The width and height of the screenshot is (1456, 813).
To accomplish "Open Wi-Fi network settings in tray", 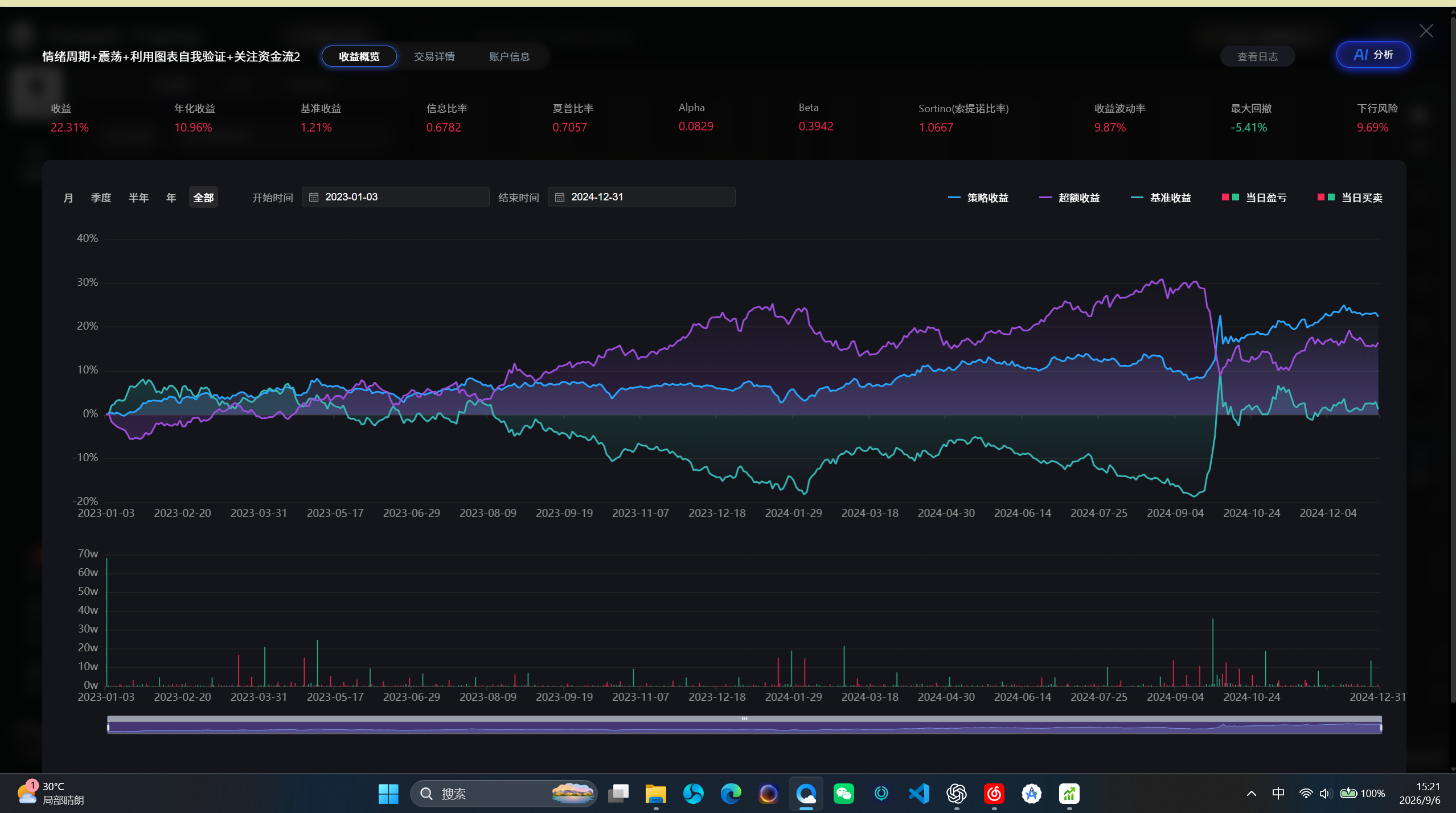I will pos(1306,794).
